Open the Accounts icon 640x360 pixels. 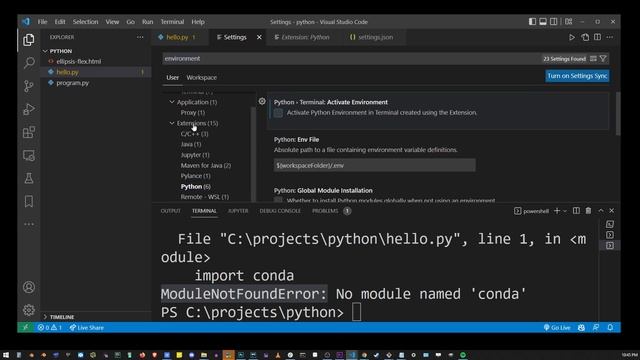point(29,287)
